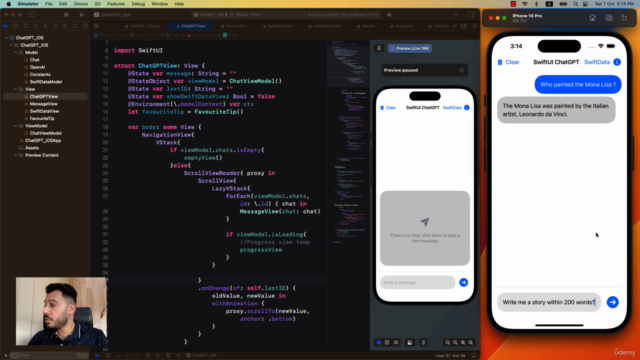
Task: Open the Issue navigator warning icon
Action: point(45,26)
